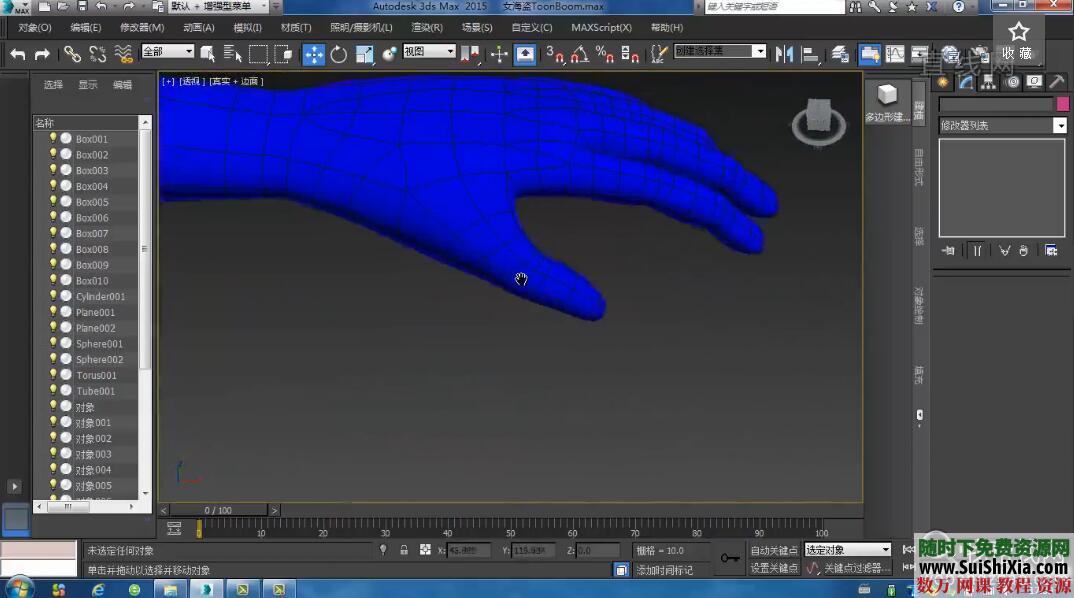Open the MAXScript(X) menu
The width and height of the screenshot is (1074, 598).
point(601,27)
